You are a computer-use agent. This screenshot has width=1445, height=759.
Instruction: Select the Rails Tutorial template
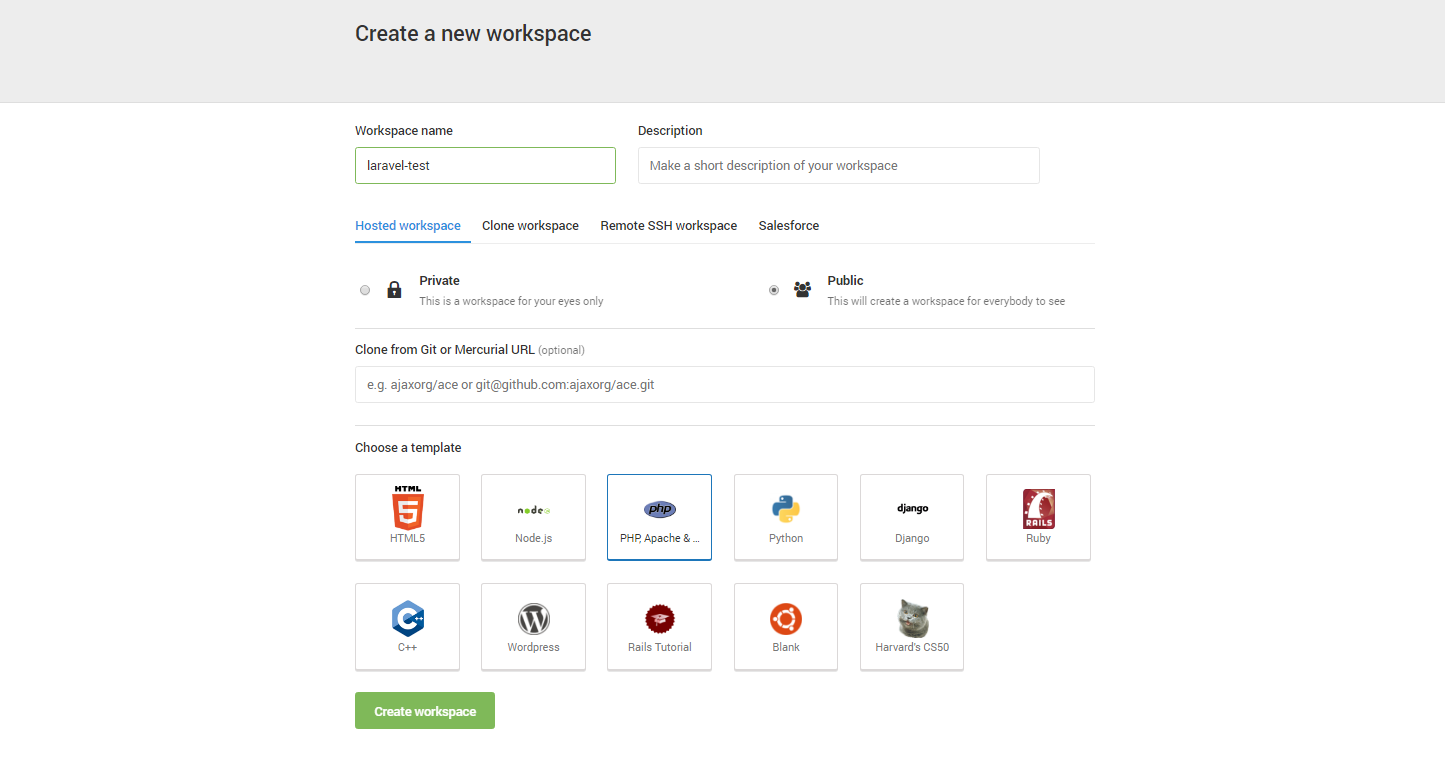(x=659, y=626)
